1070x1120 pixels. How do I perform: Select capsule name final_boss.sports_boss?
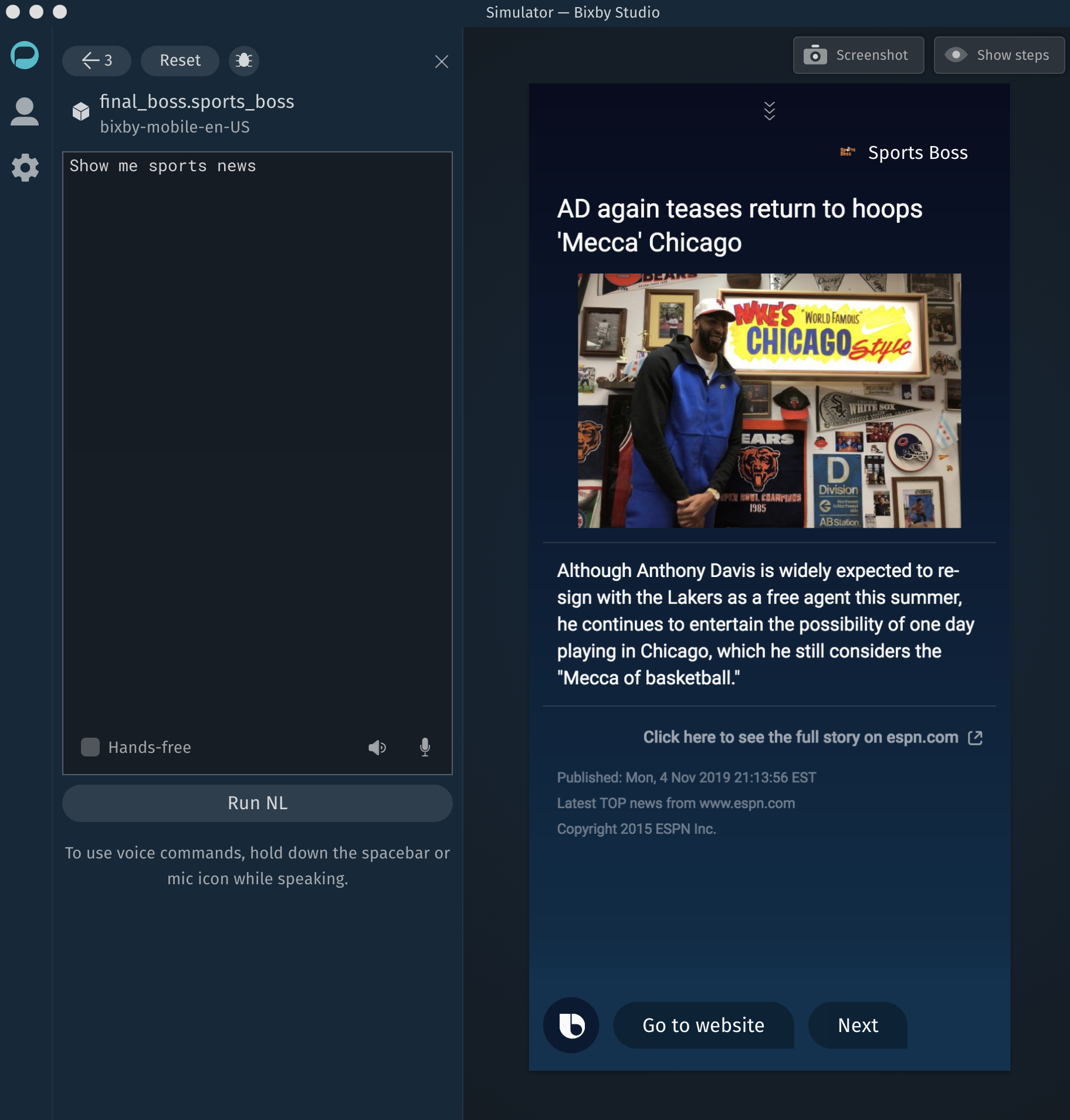pos(197,101)
